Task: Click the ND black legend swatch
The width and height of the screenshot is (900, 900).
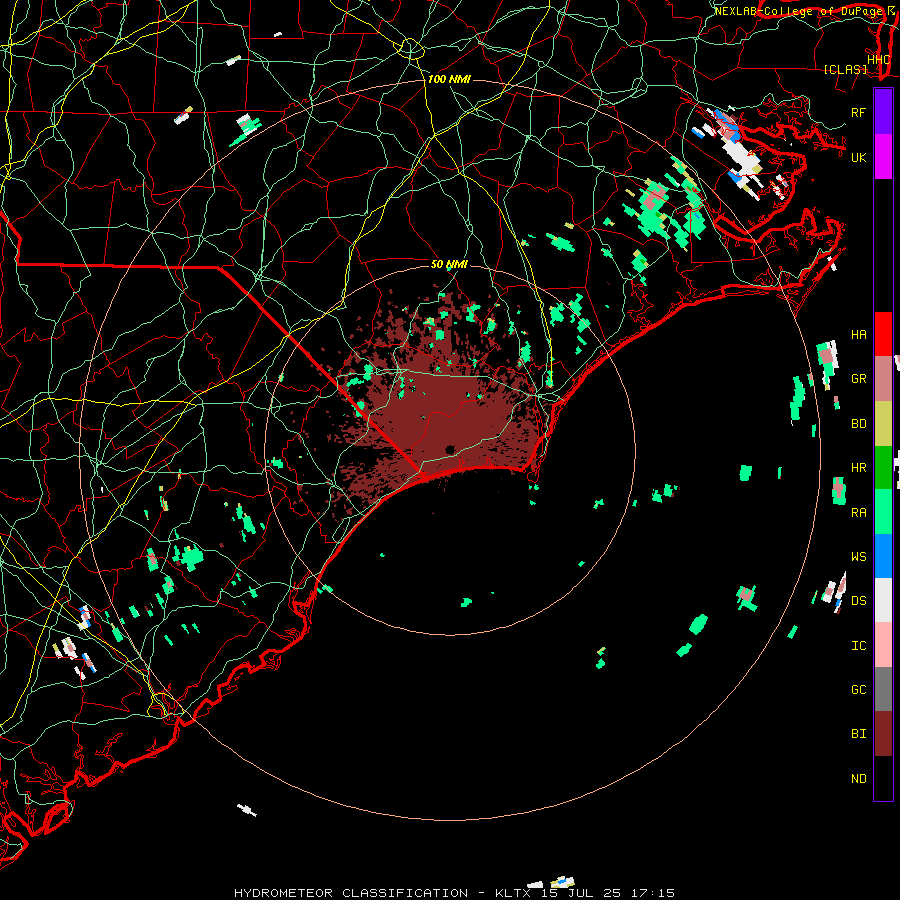Action: (883, 778)
